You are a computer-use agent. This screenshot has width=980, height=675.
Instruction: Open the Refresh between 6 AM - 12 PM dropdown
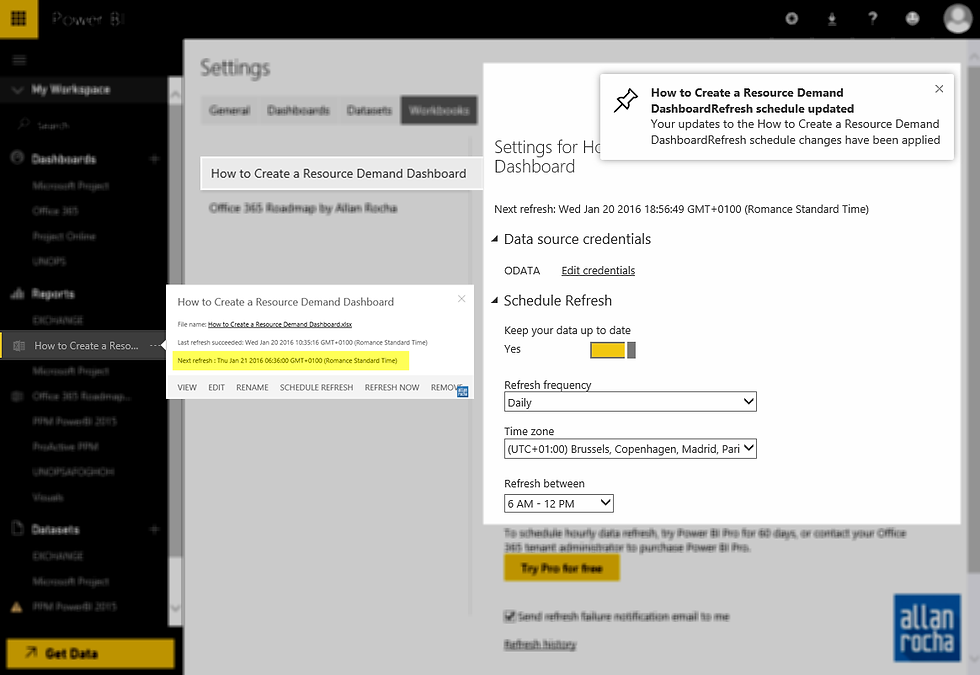point(559,503)
